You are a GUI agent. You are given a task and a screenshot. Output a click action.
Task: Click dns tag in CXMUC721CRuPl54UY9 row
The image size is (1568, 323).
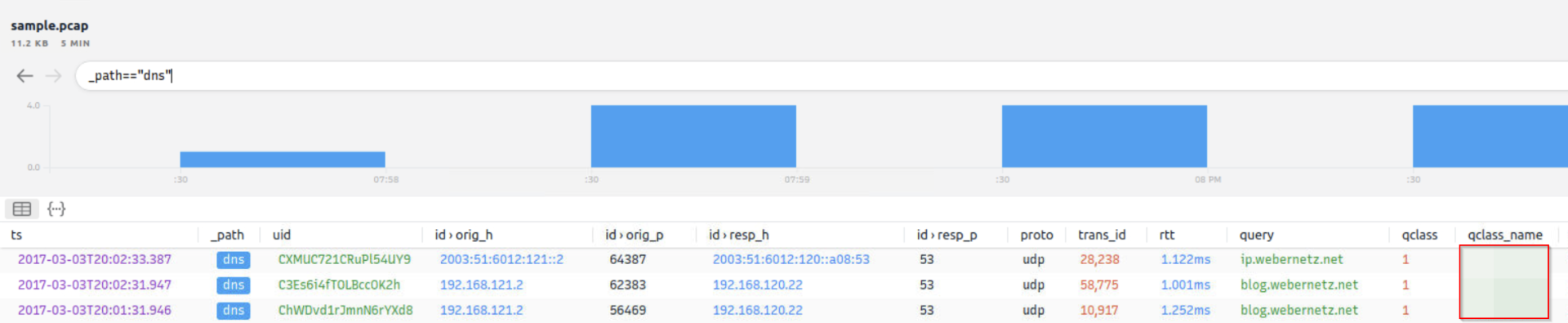[234, 259]
